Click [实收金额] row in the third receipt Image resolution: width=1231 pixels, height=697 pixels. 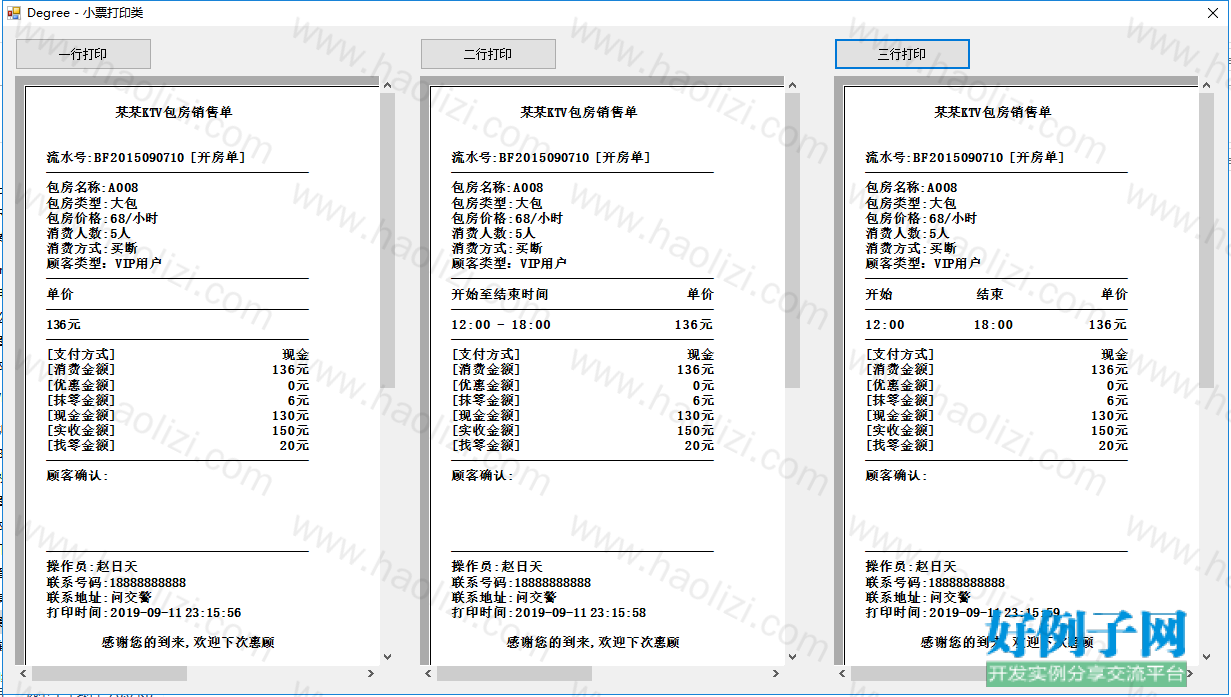click(997, 430)
